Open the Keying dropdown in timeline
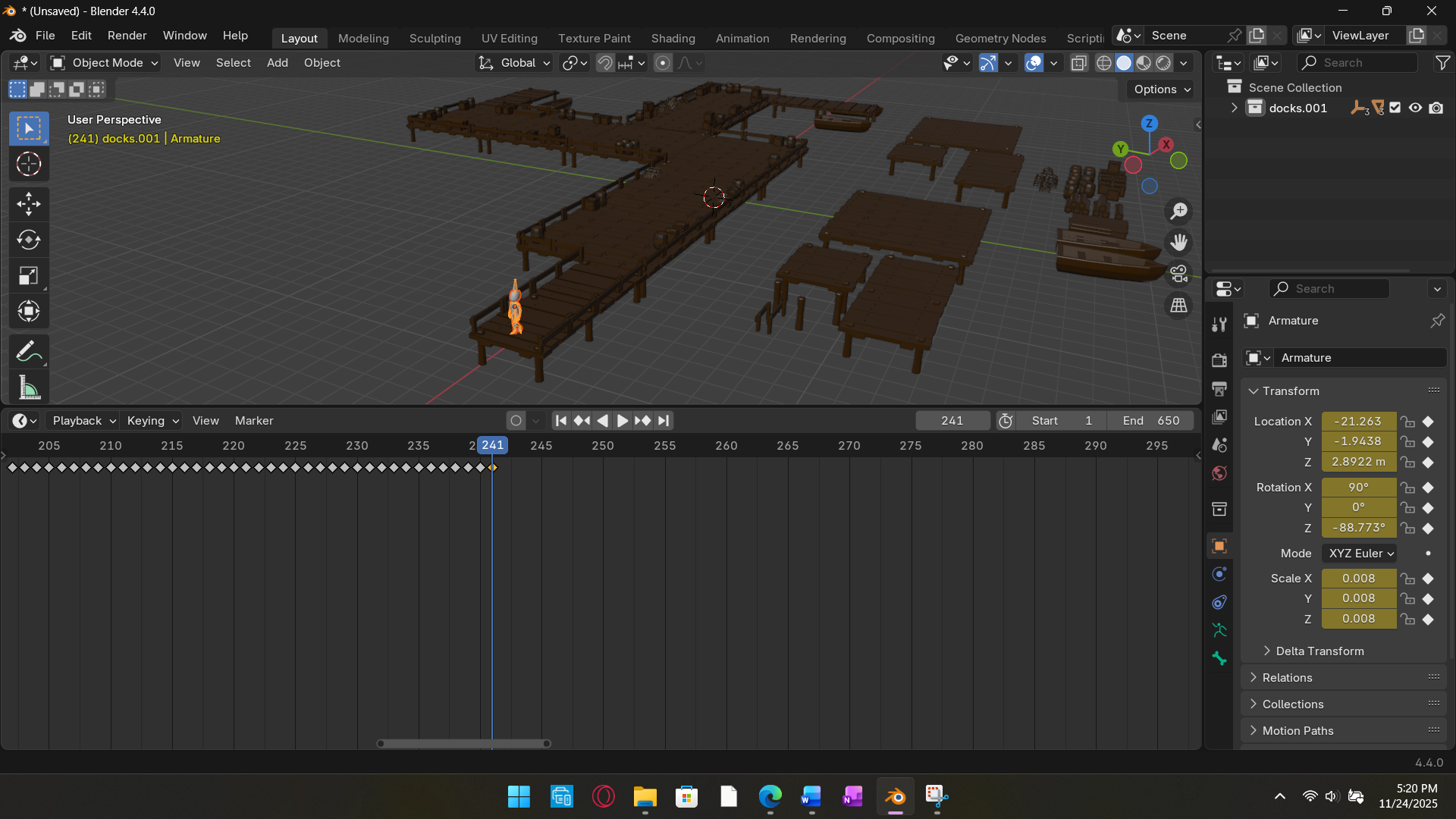 click(x=152, y=421)
